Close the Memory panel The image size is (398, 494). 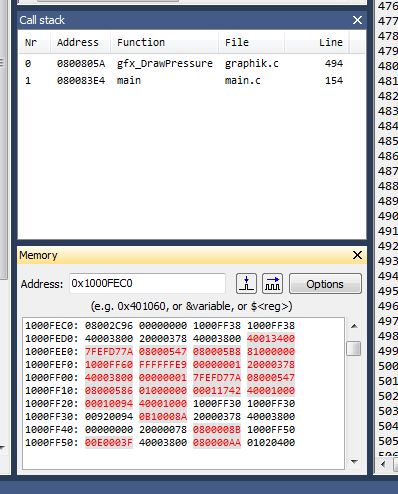pyautogui.click(x=357, y=255)
